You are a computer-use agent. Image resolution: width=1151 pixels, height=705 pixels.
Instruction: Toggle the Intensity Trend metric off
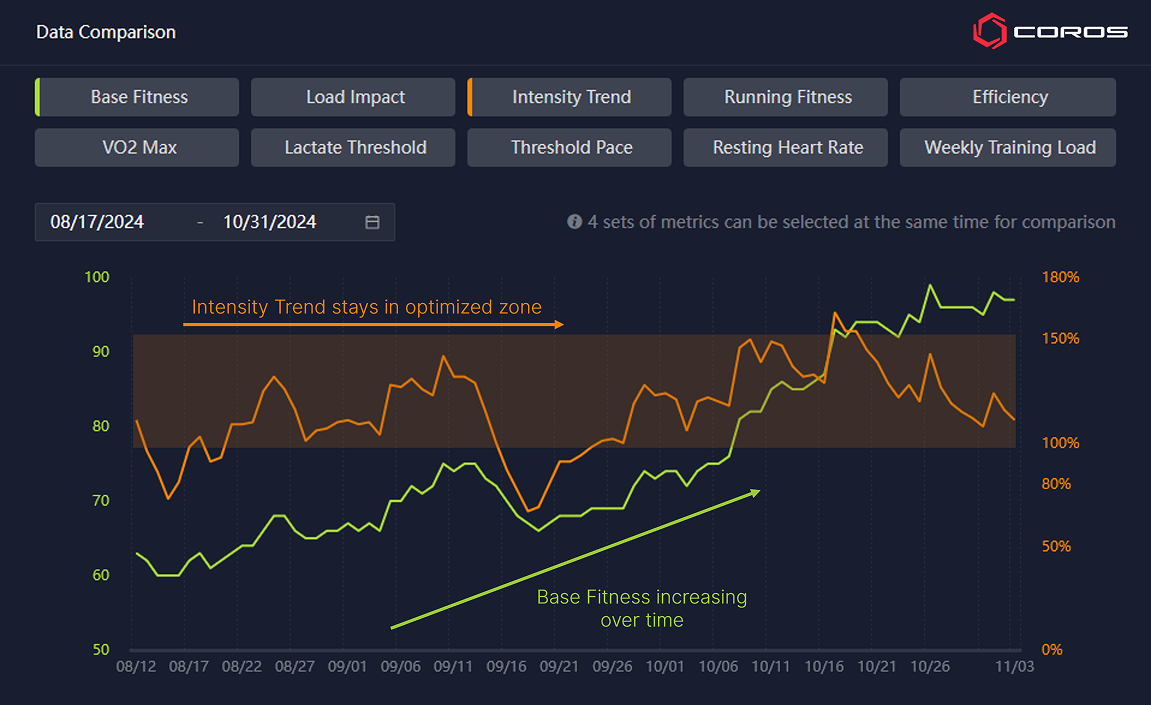click(x=571, y=97)
